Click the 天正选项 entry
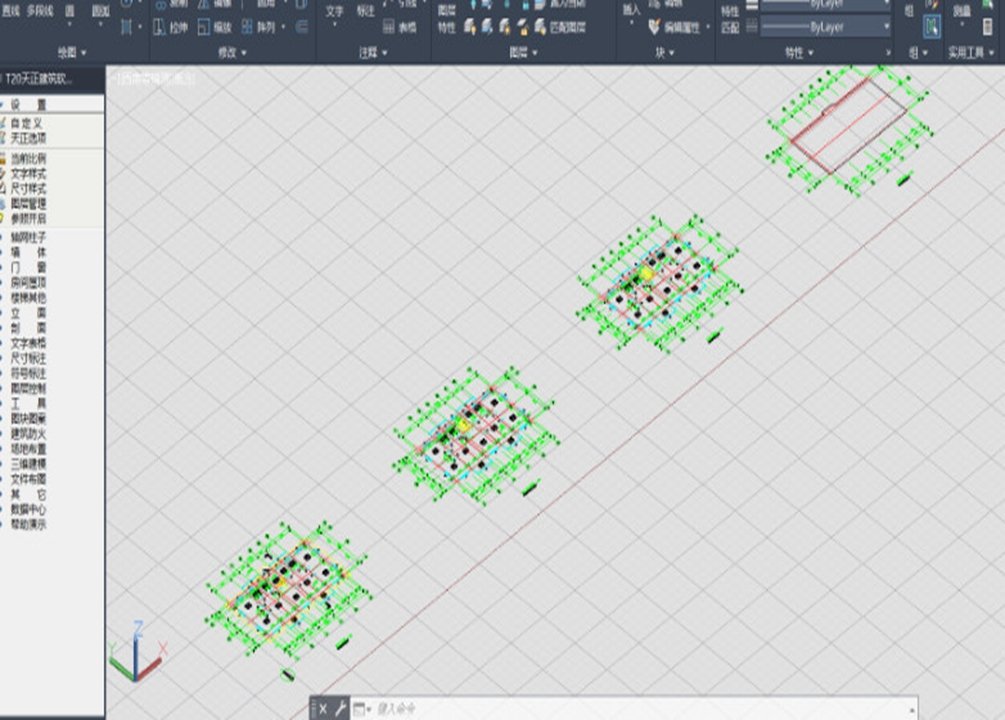1005x720 pixels. 28,138
